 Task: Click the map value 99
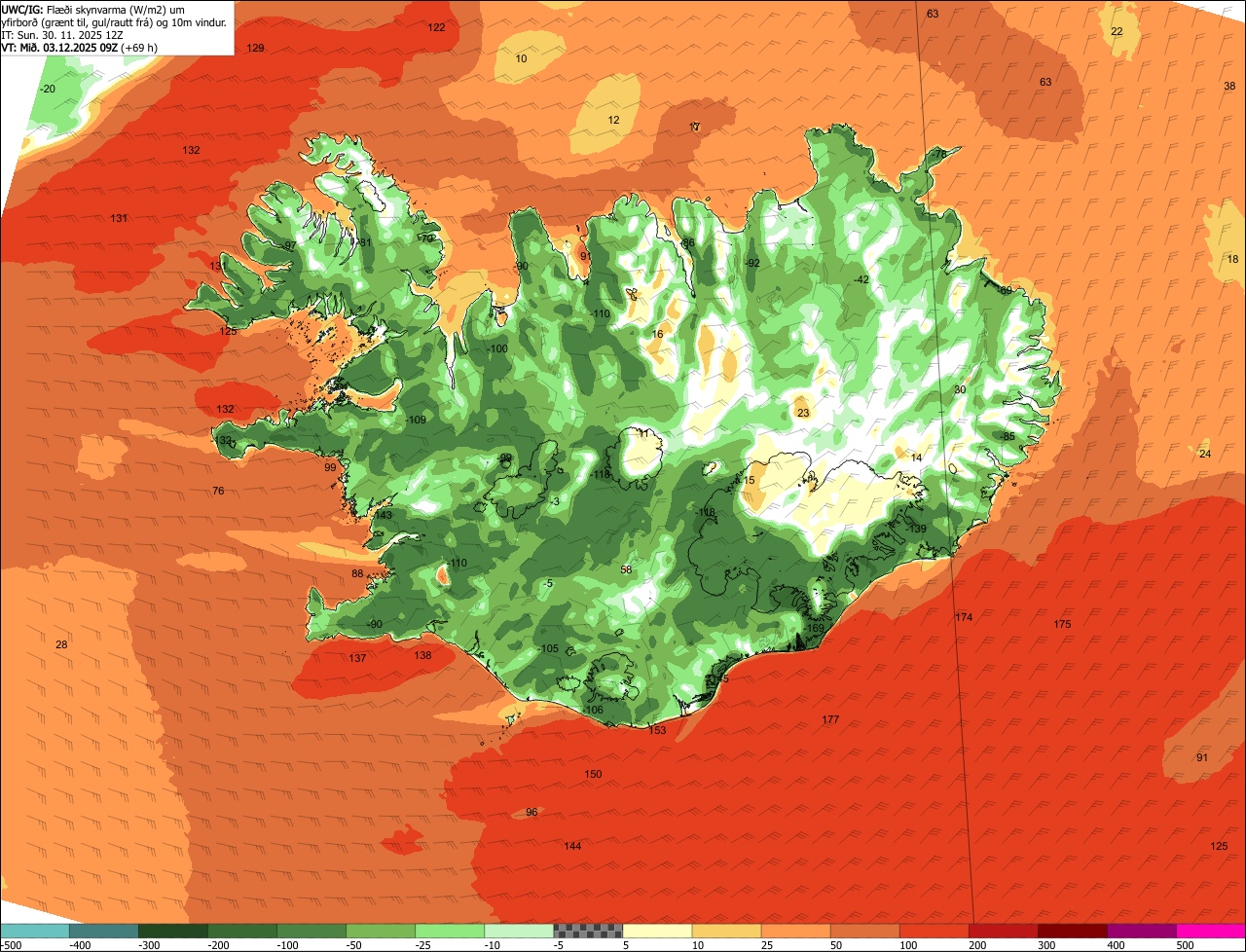click(330, 467)
